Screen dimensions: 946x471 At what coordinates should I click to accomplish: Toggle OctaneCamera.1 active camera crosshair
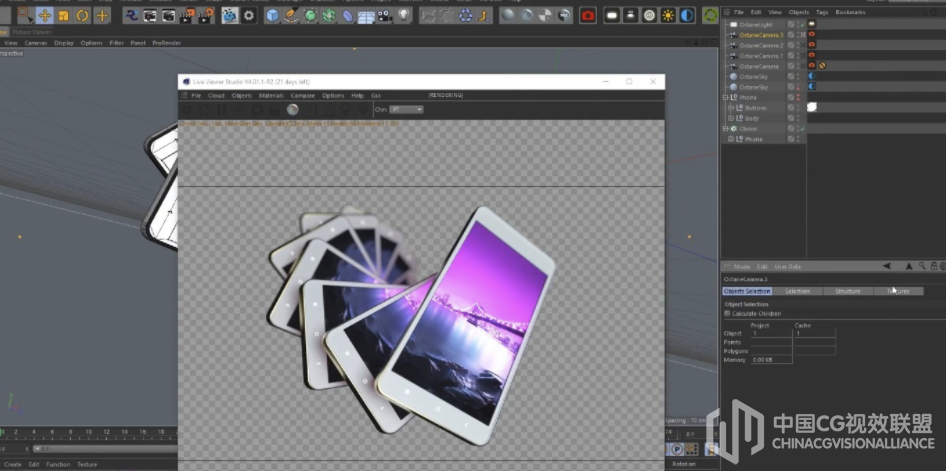(x=803, y=55)
